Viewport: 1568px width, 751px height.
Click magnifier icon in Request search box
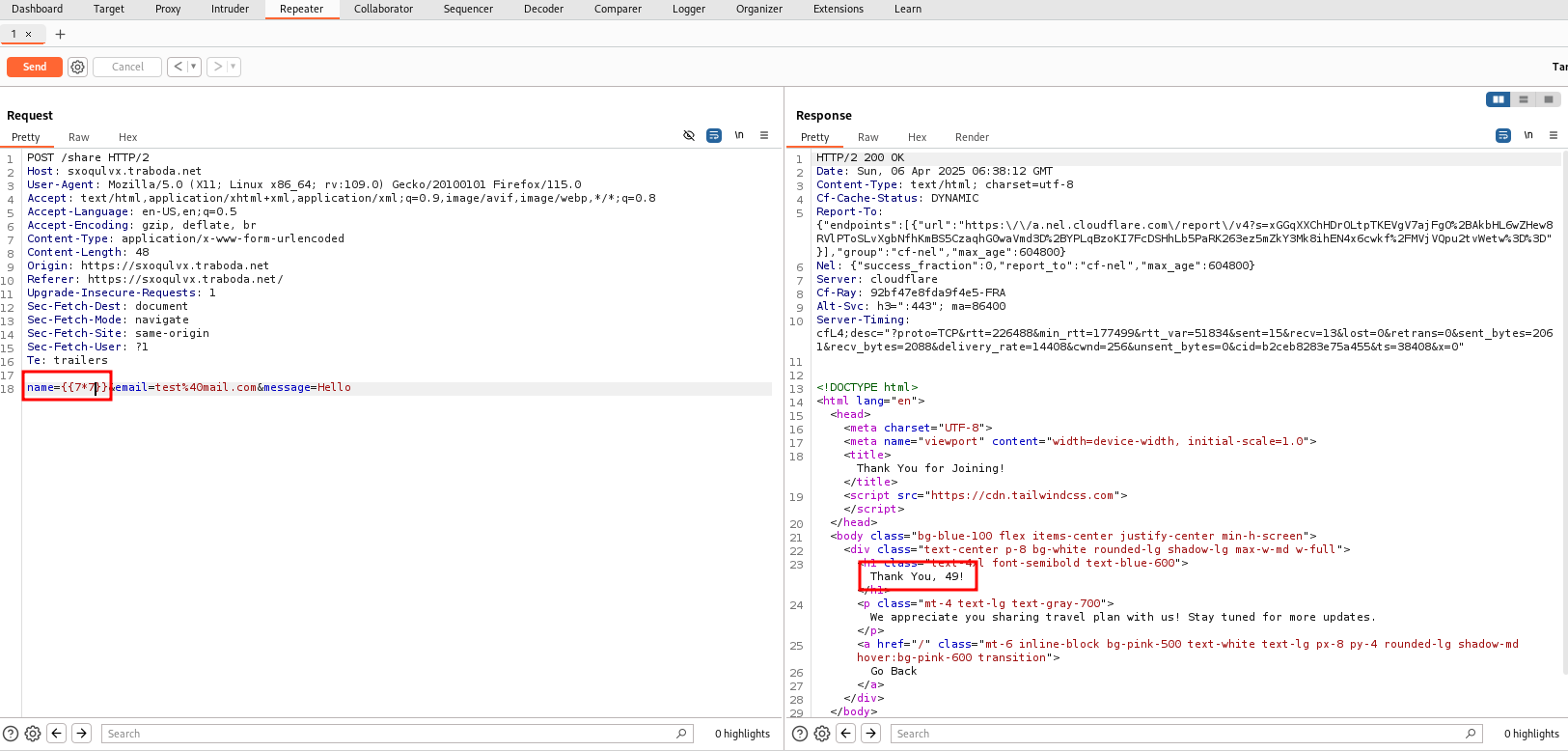(x=681, y=734)
